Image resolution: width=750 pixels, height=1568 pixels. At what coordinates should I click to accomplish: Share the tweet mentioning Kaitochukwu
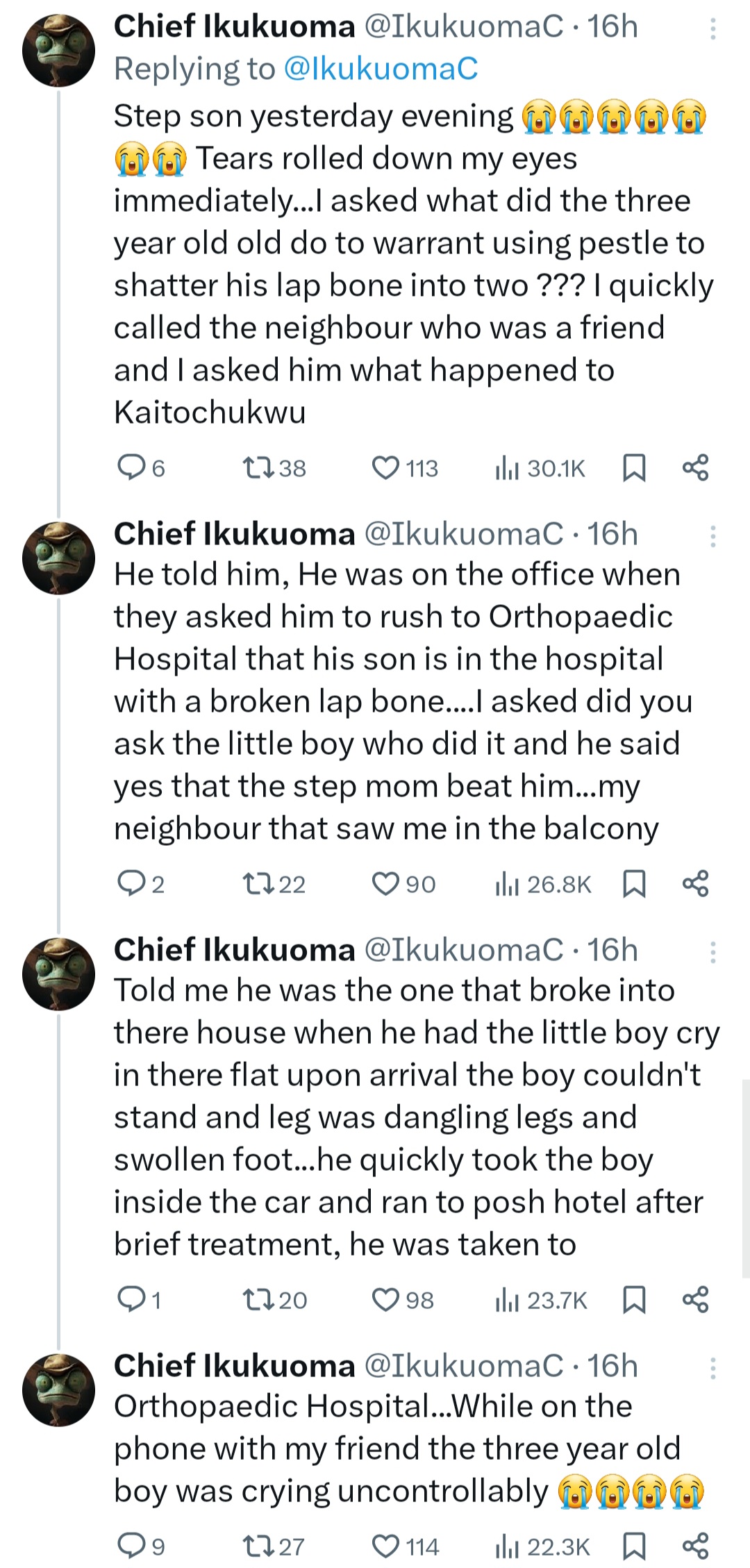pyautogui.click(x=696, y=468)
